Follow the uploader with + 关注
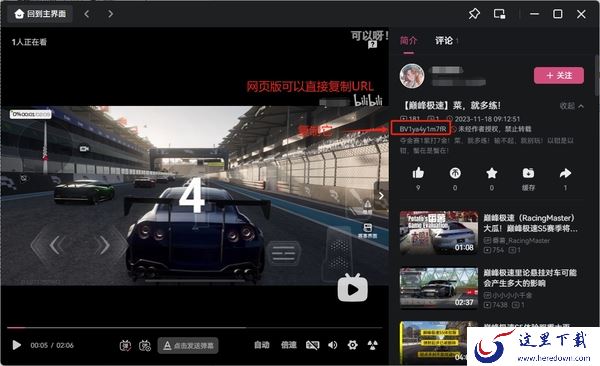Image resolution: width=600 pixels, height=366 pixels. (559, 75)
